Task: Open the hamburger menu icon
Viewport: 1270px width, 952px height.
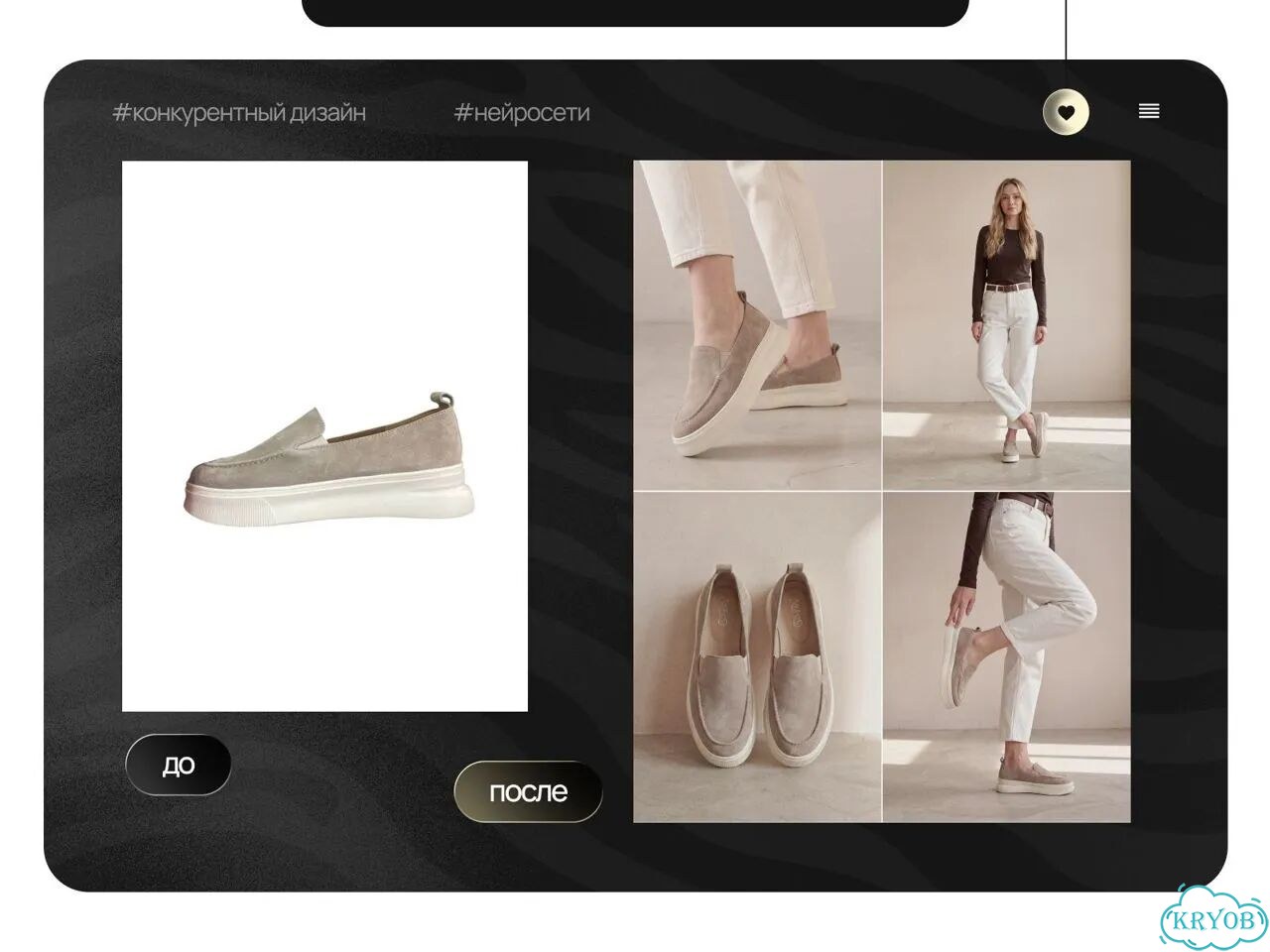Action: [x=1149, y=111]
